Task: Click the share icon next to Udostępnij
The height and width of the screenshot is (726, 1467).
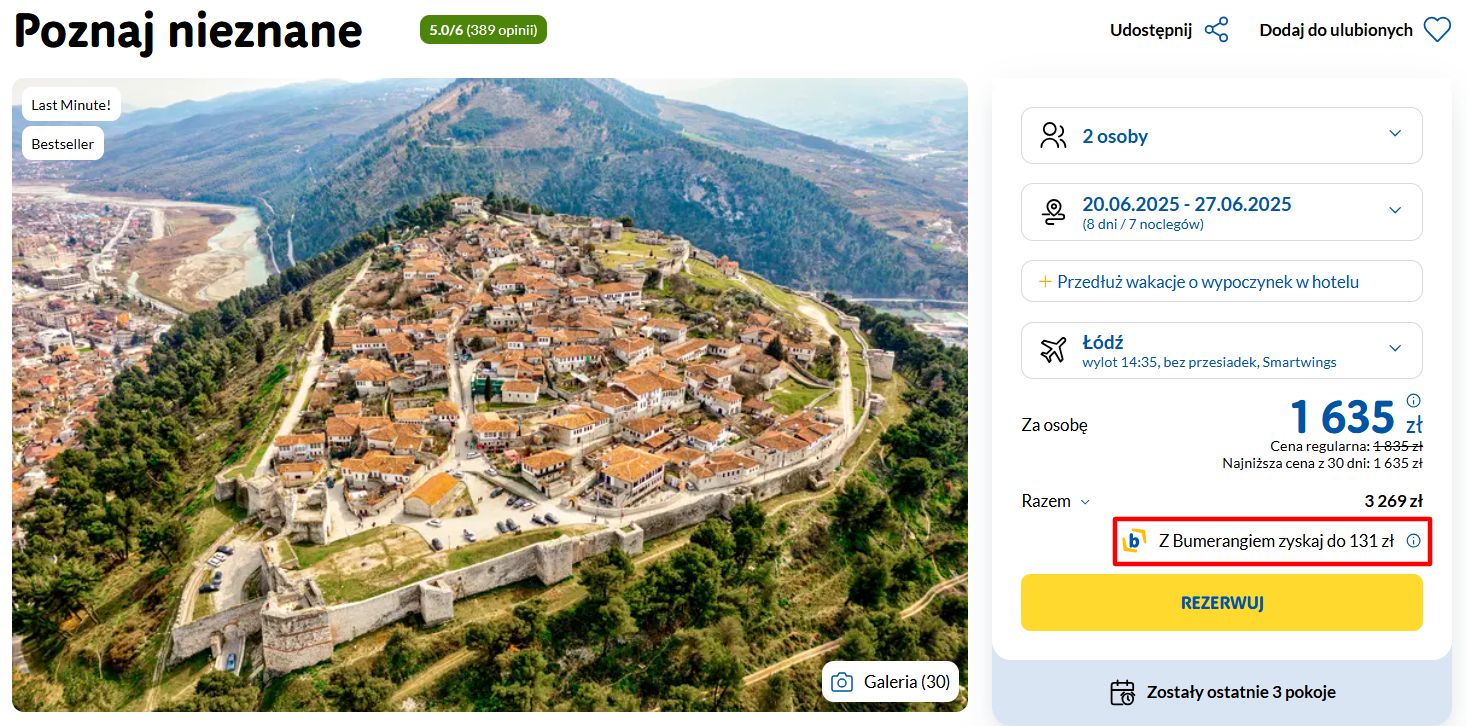Action: click(x=1216, y=30)
